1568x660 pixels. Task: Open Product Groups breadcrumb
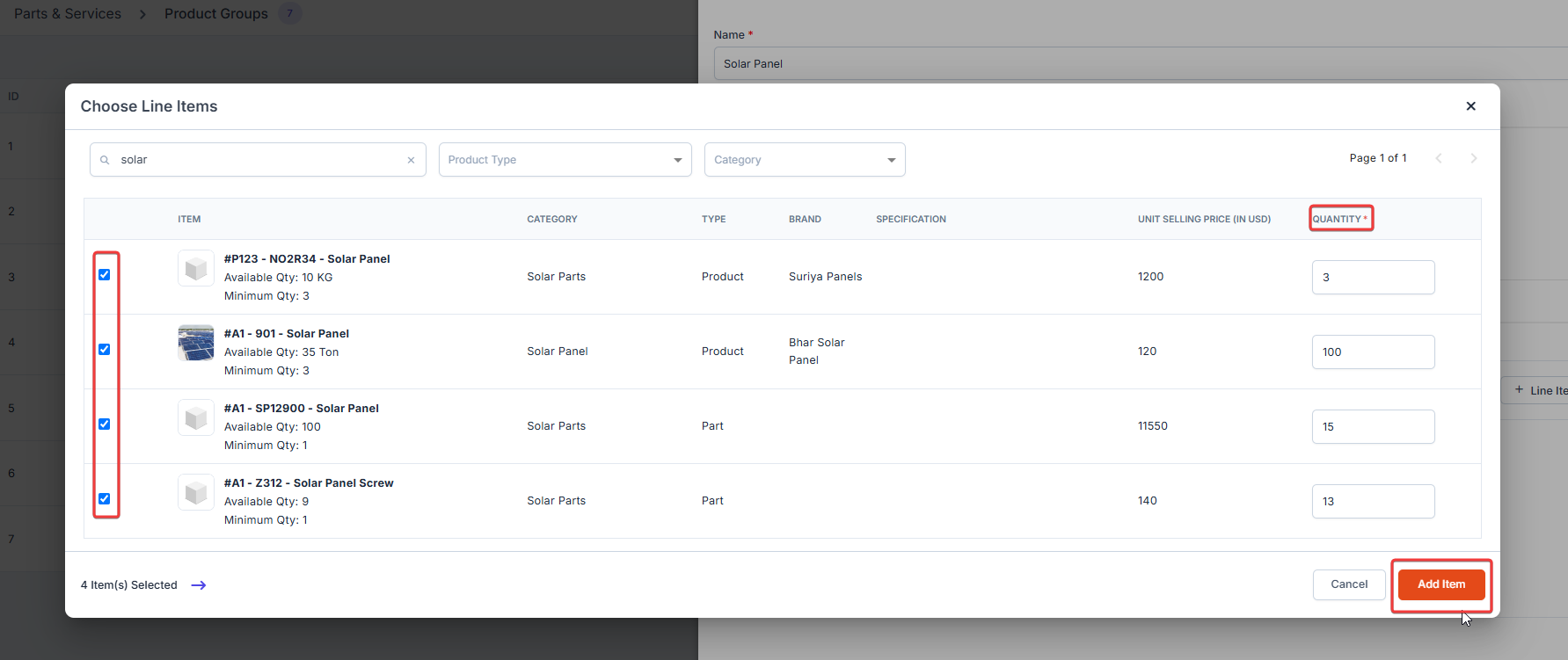tap(216, 14)
